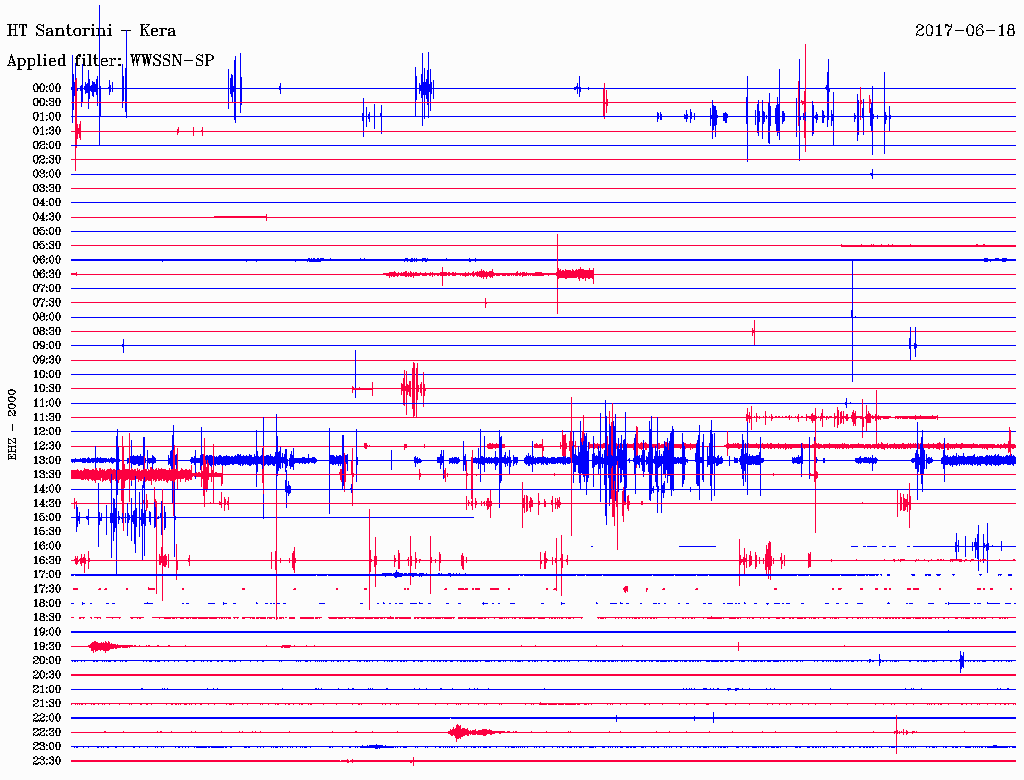Select the 17:00 time row label
Screen dimensions: 1024x780
(x=47, y=575)
